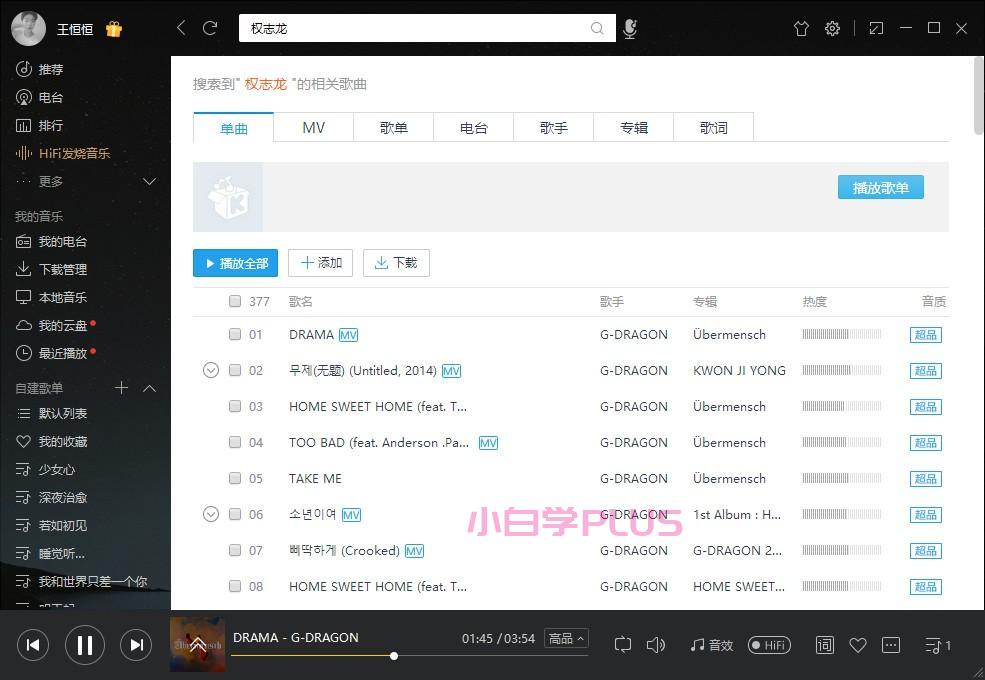Refresh the page with the reload icon
This screenshot has width=985, height=680.
pyautogui.click(x=210, y=28)
